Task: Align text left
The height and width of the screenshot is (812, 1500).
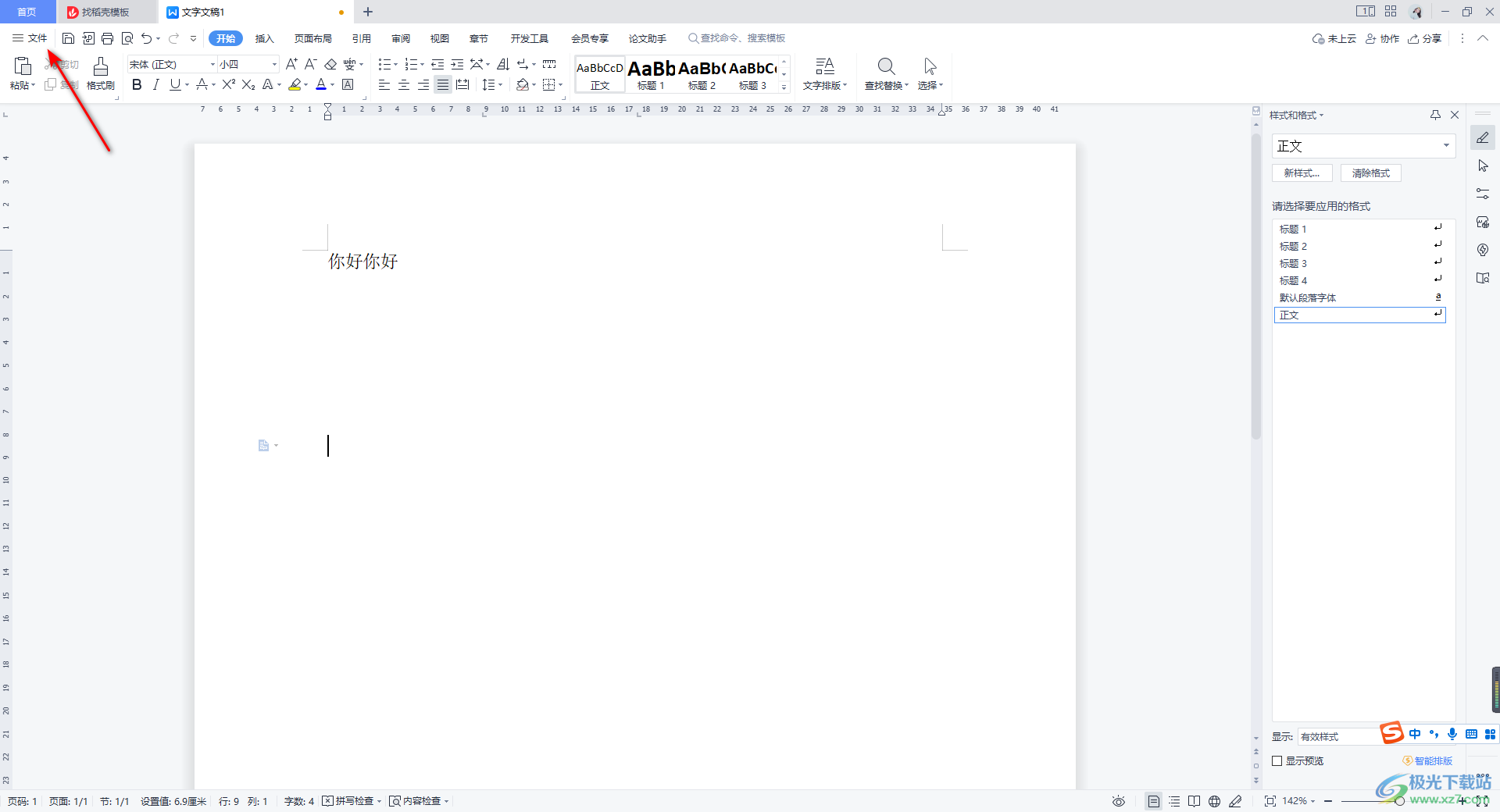Action: (384, 84)
